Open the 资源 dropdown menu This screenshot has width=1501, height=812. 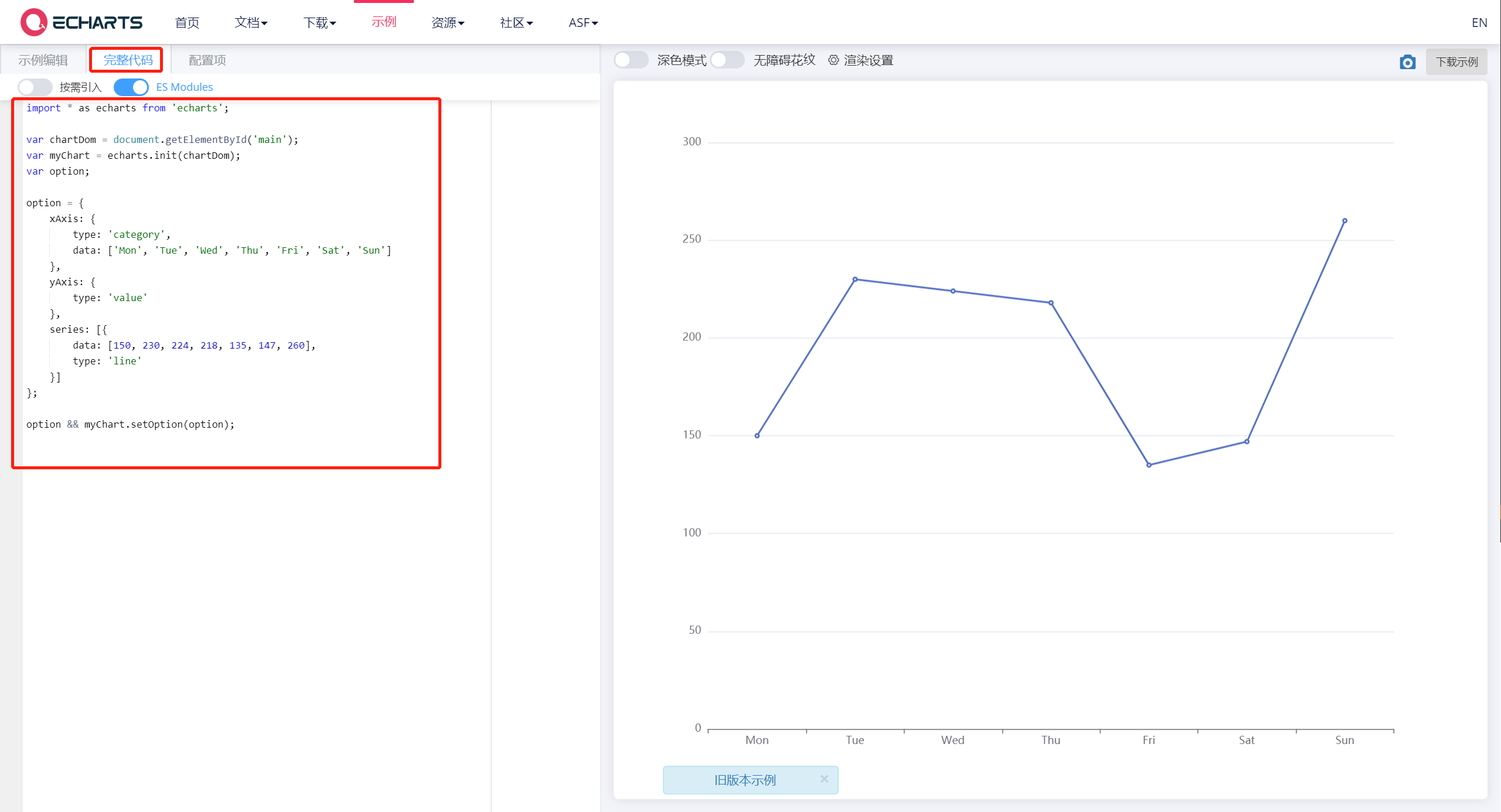[x=448, y=22]
